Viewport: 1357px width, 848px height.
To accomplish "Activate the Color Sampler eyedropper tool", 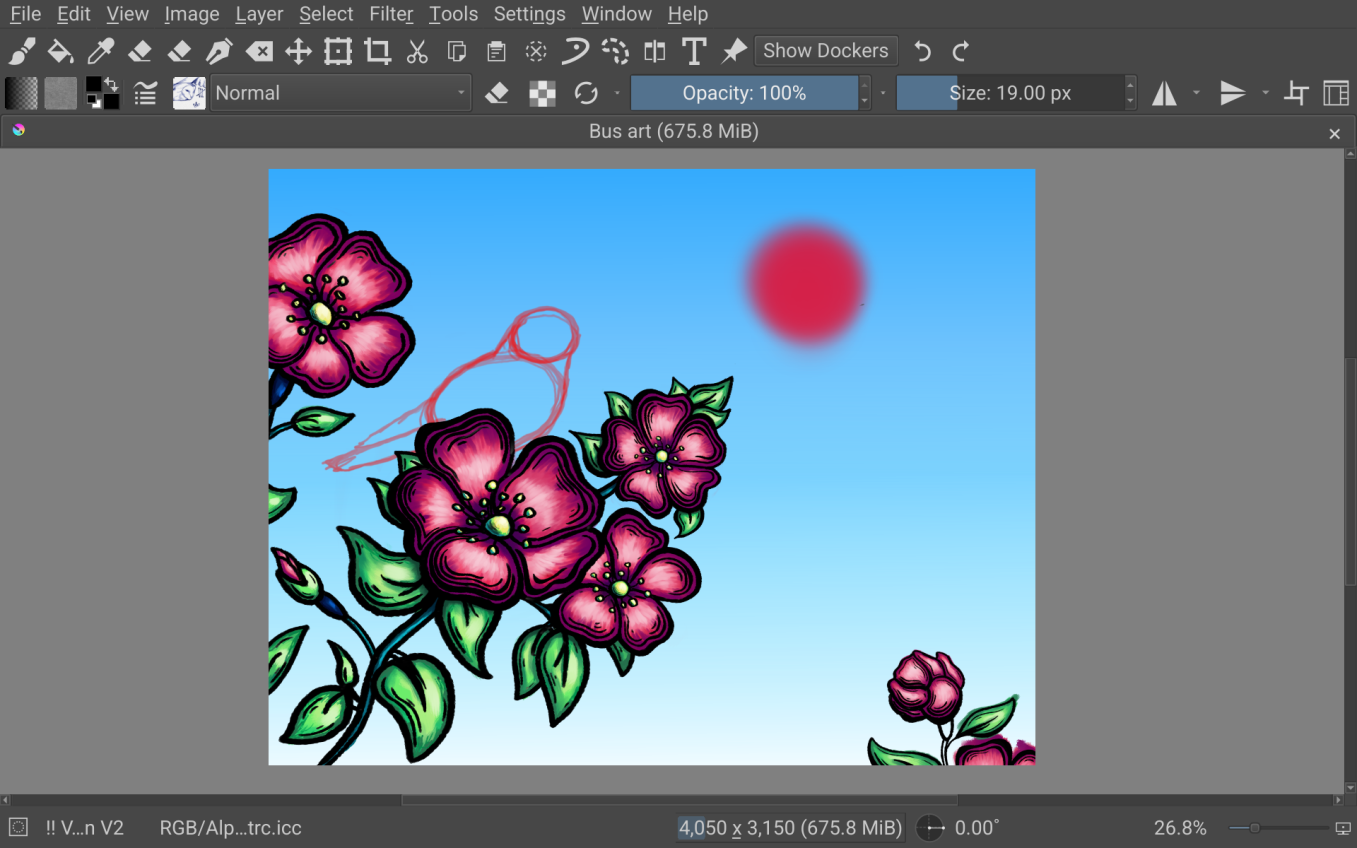I will [100, 51].
